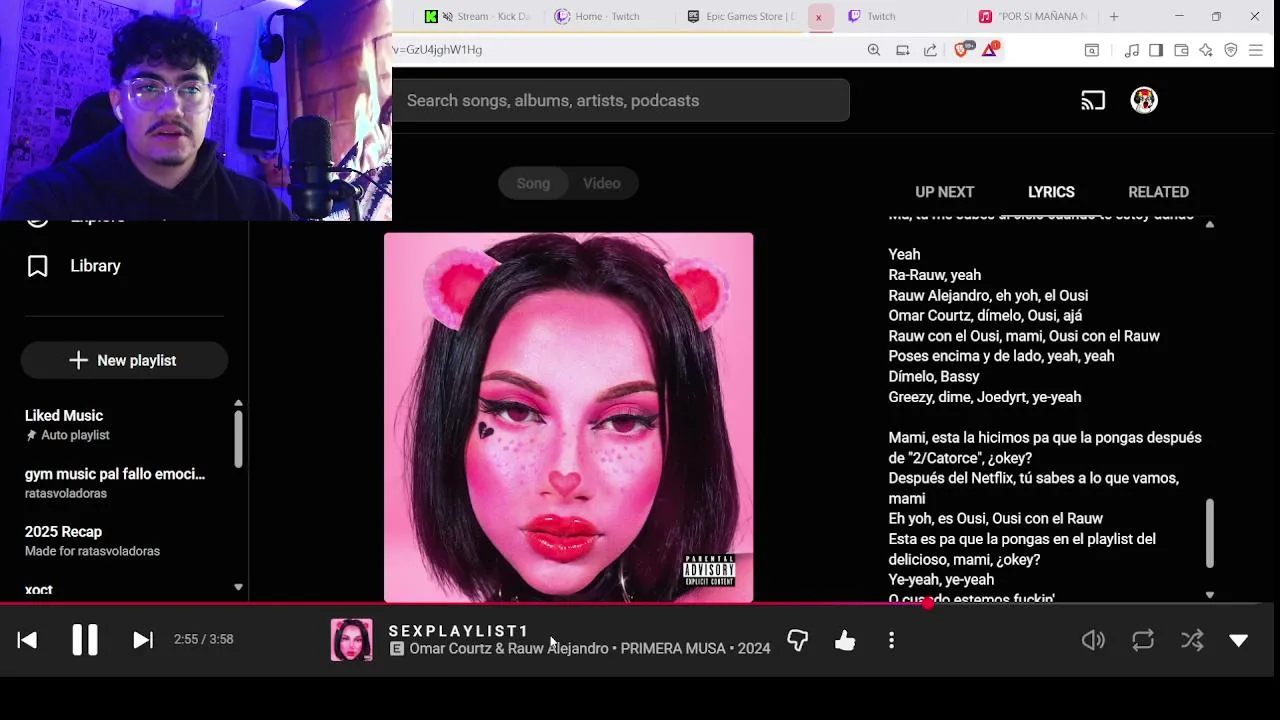Click the '2:55 / 3:58' time display
1280x720 pixels.
(203, 639)
